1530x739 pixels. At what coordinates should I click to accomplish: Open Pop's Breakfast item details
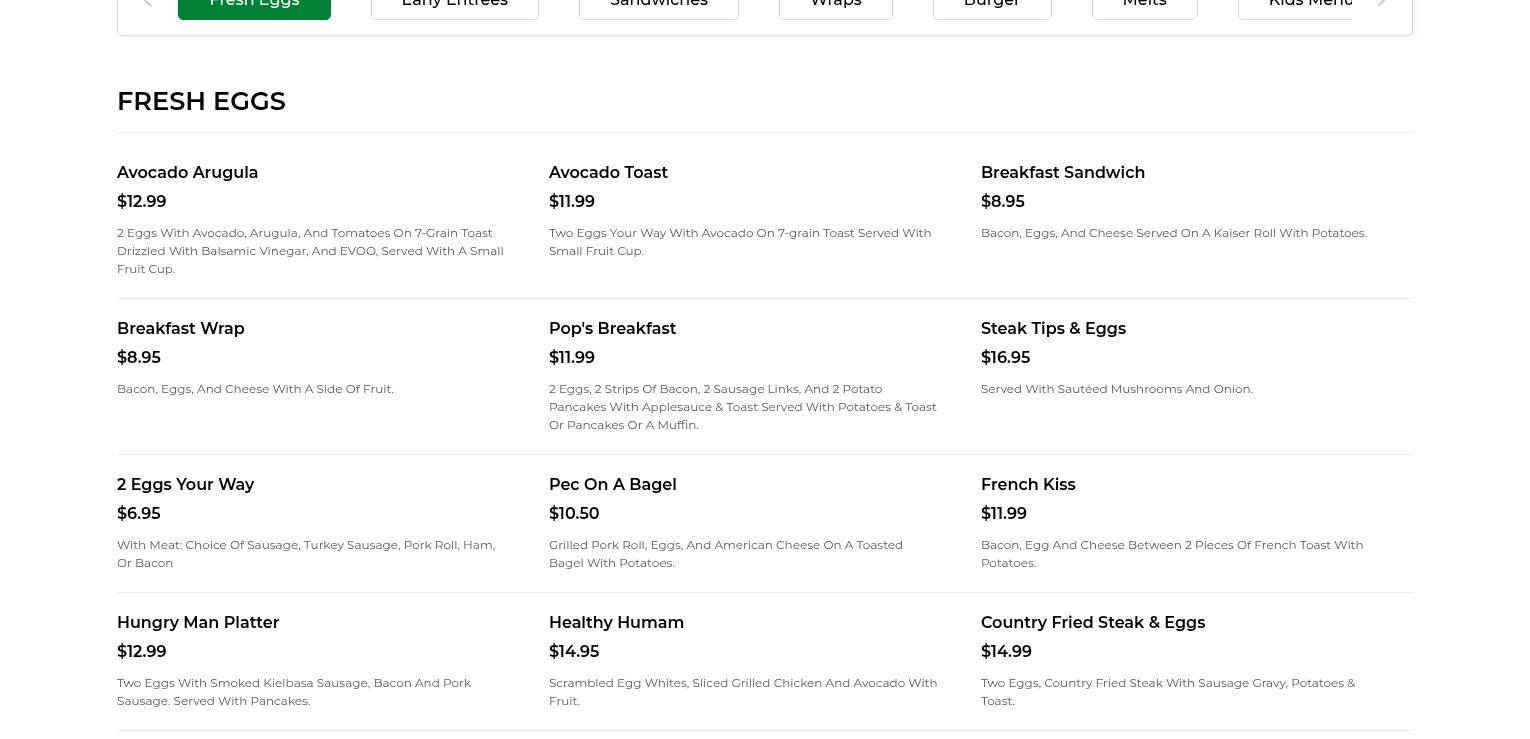pos(612,329)
